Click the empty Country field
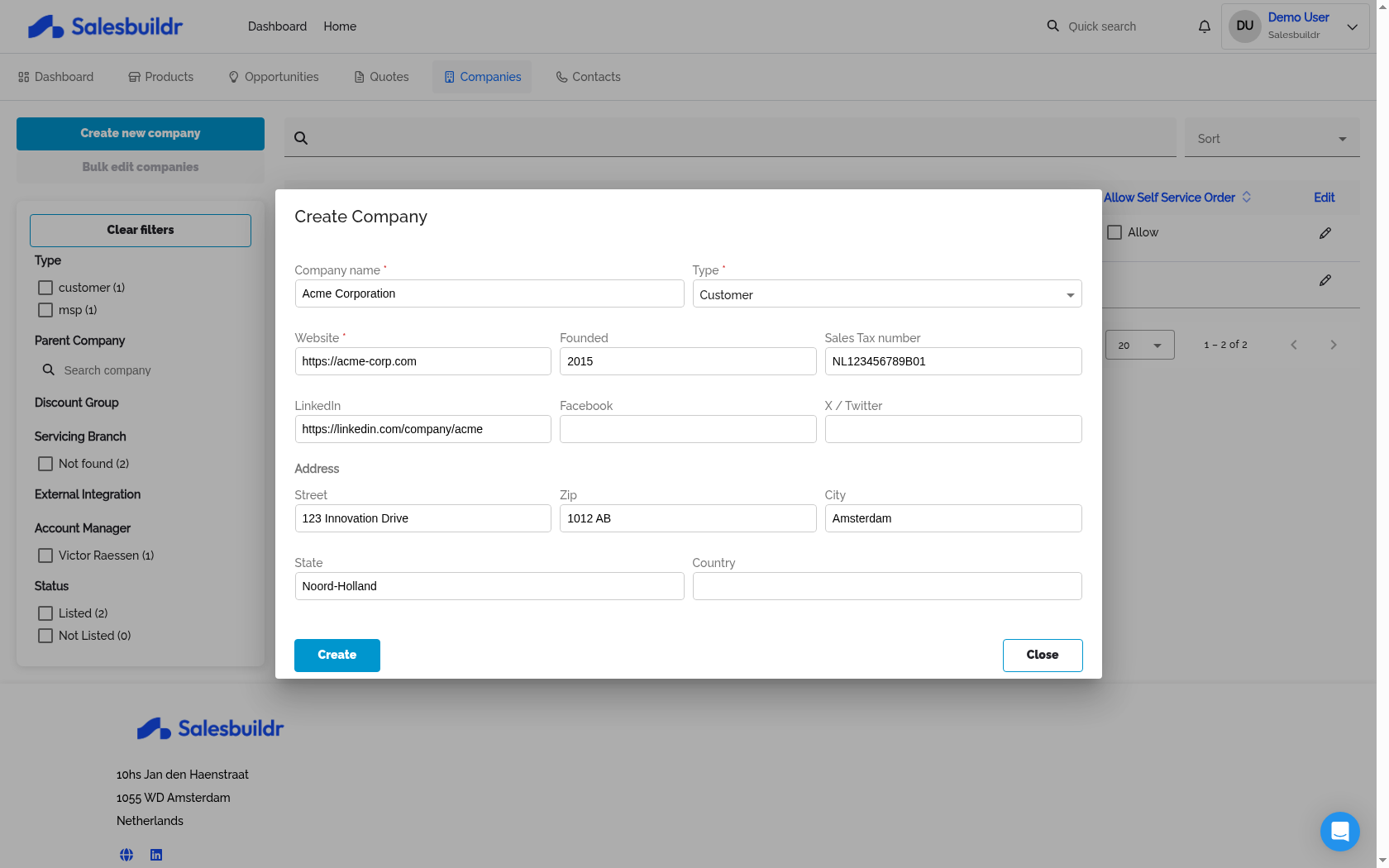 coord(887,586)
